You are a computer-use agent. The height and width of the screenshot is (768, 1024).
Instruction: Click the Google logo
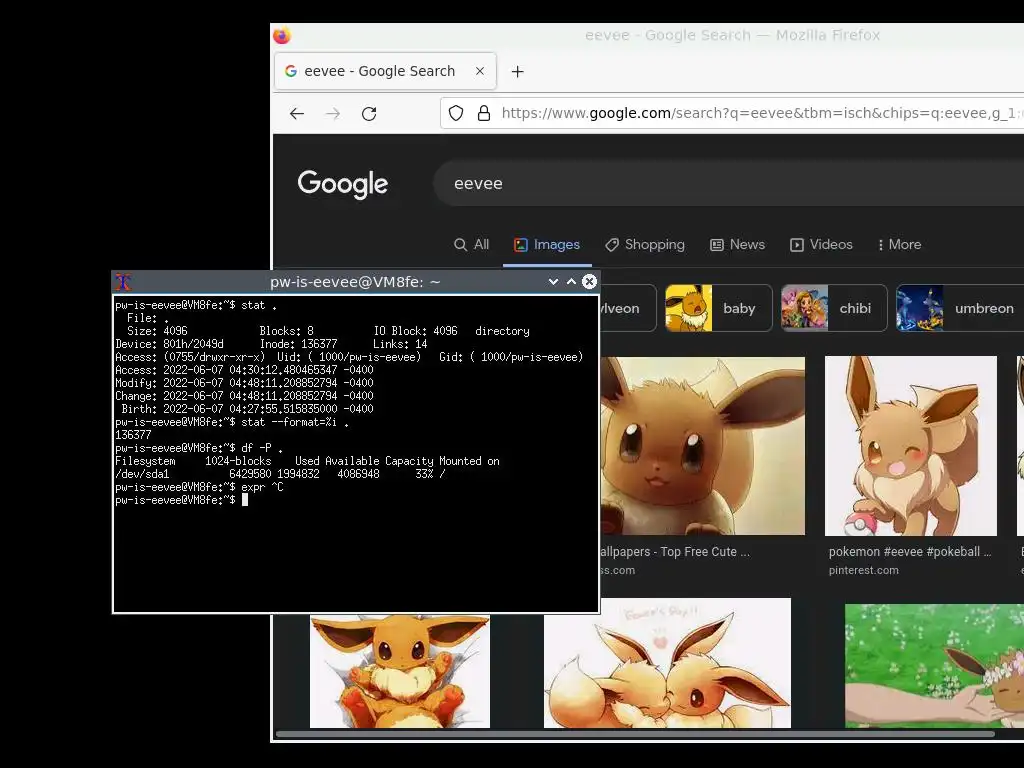tap(343, 184)
